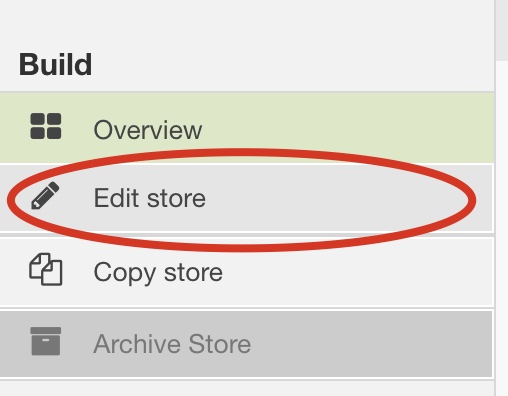The height and width of the screenshot is (396, 508).
Task: Click the grey hovered Edit store row background
Action: (333, 198)
